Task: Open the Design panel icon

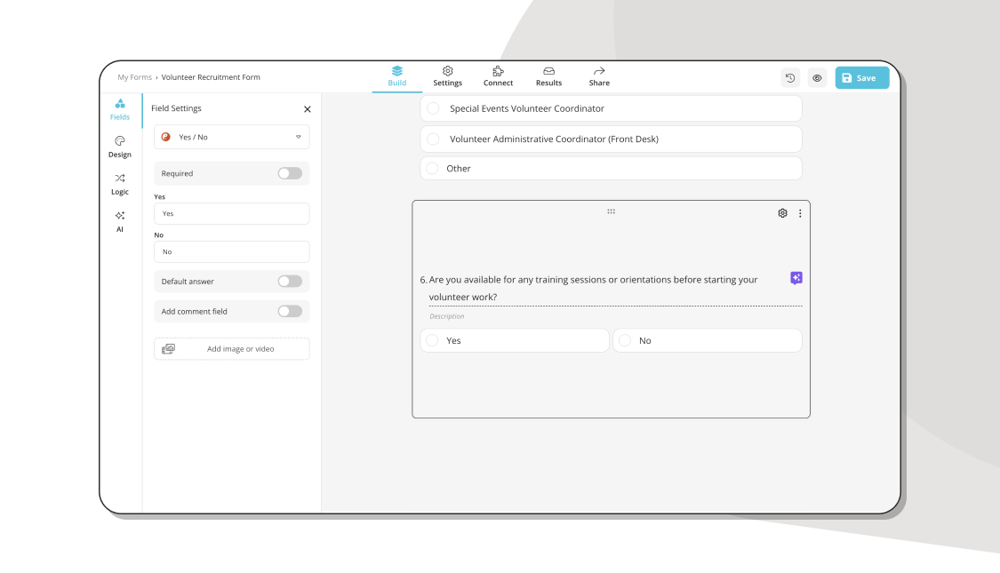Action: (120, 147)
